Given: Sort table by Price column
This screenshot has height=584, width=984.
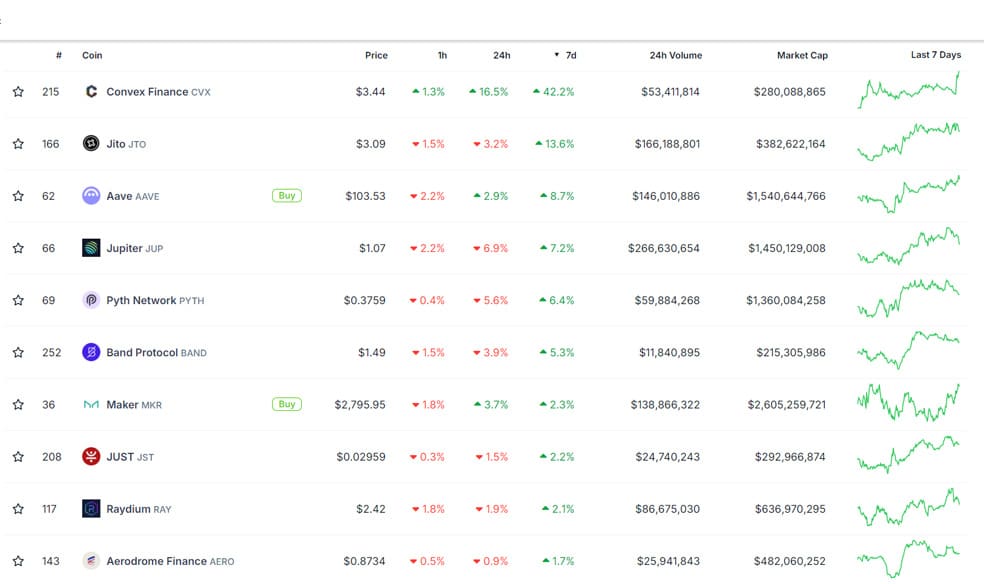Looking at the screenshot, I should click(377, 55).
